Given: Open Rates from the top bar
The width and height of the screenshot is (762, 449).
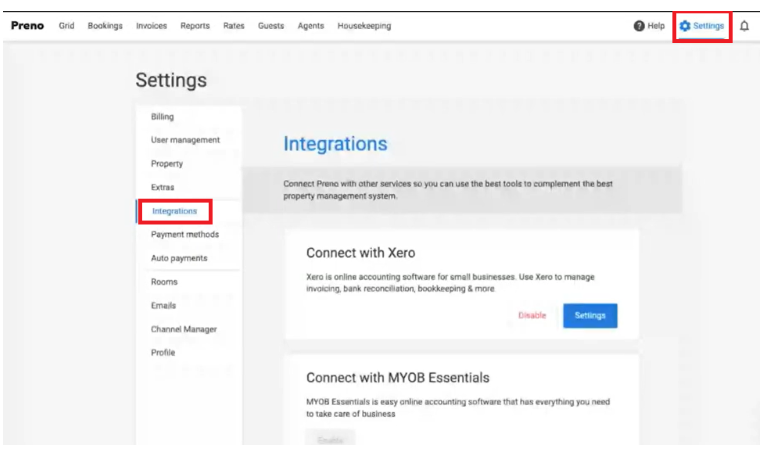Looking at the screenshot, I should (233, 26).
